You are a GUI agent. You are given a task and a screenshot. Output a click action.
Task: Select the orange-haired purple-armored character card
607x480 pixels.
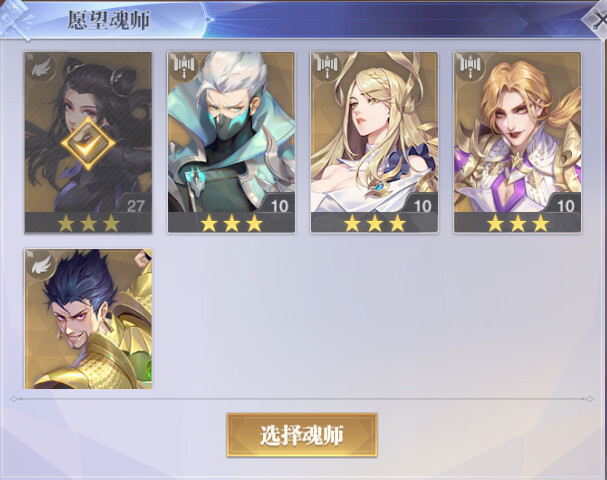point(518,142)
